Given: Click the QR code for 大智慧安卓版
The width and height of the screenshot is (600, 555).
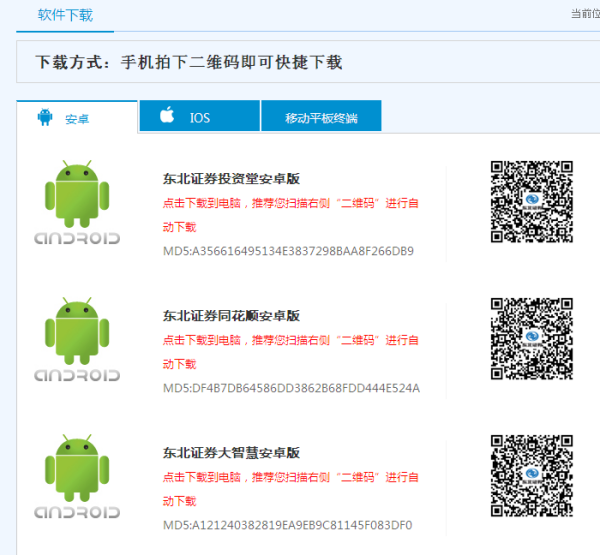Looking at the screenshot, I should click(532, 476).
